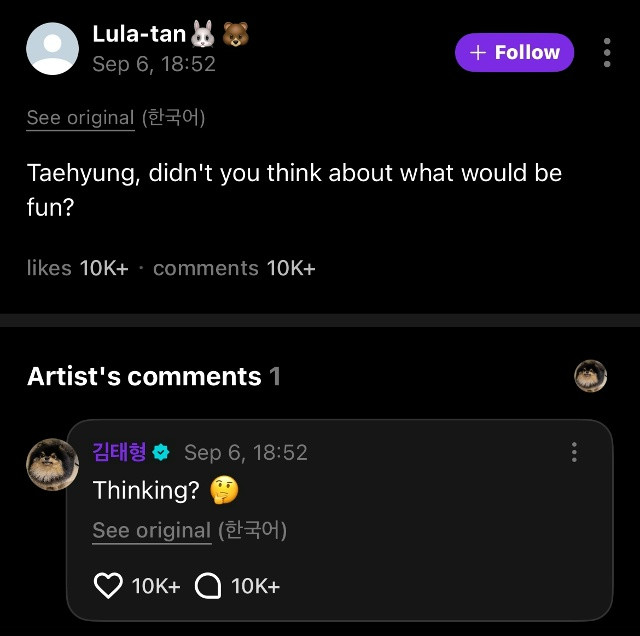Tap the 김태형 artist name
This screenshot has height=636, width=640.
coord(119,453)
